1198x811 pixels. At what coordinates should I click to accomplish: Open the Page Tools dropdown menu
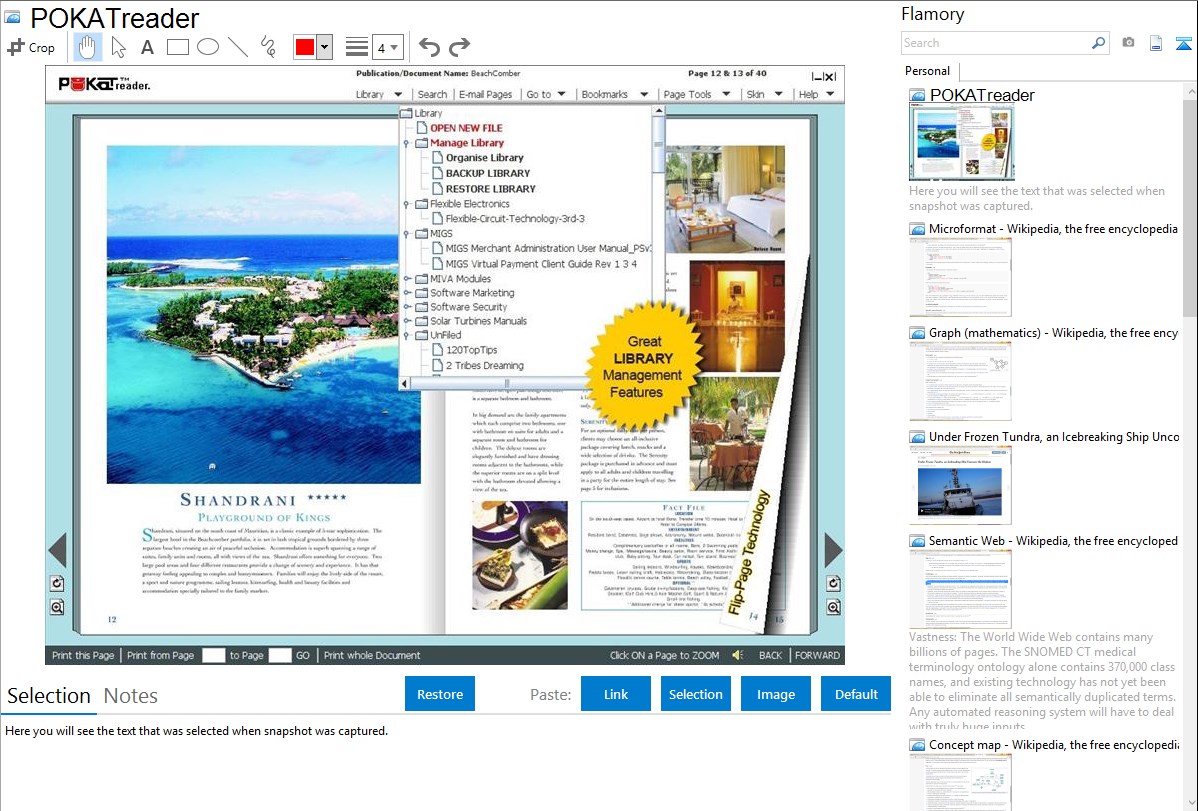tap(696, 94)
